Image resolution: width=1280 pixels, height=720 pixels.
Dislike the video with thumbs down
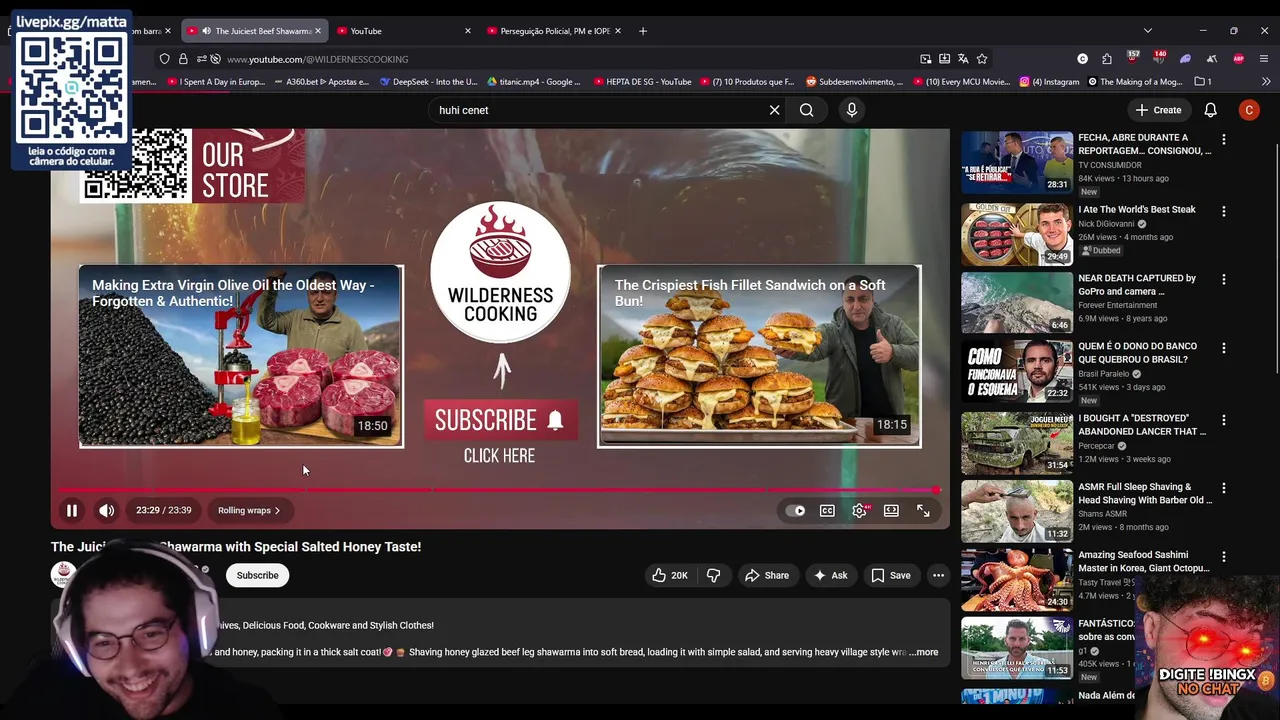(713, 575)
